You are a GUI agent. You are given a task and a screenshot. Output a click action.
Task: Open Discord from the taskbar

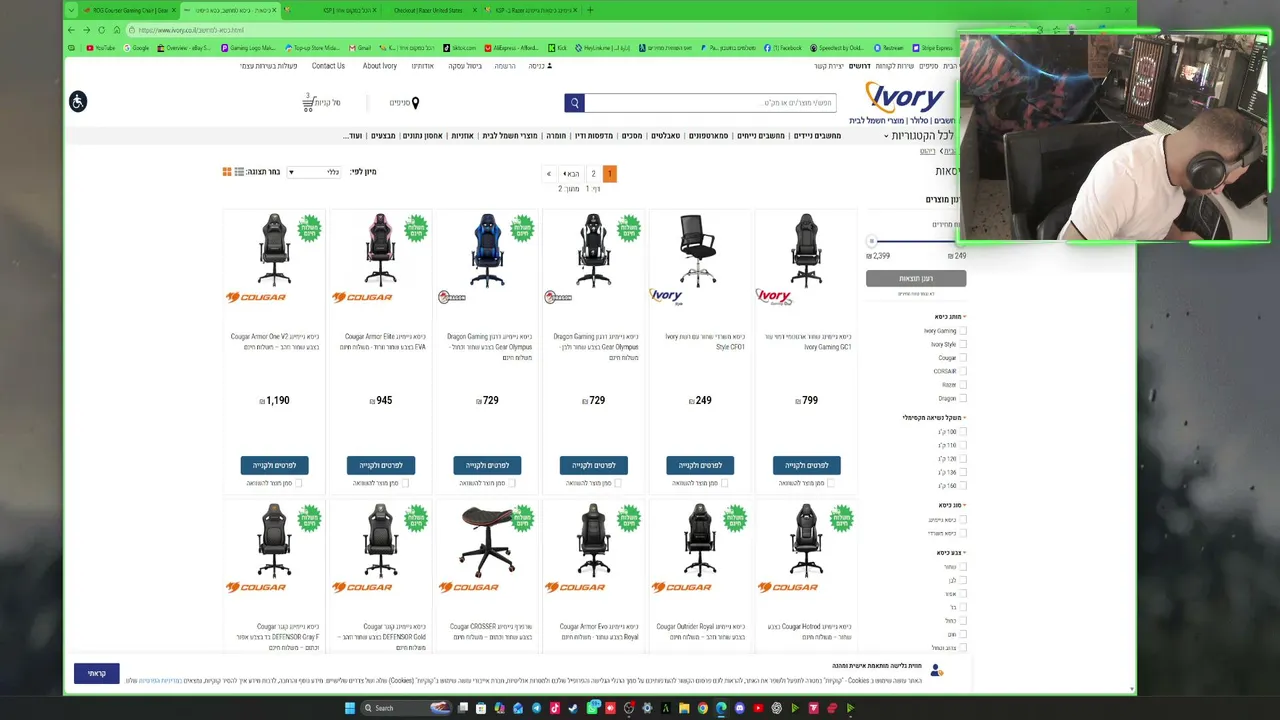tap(740, 708)
